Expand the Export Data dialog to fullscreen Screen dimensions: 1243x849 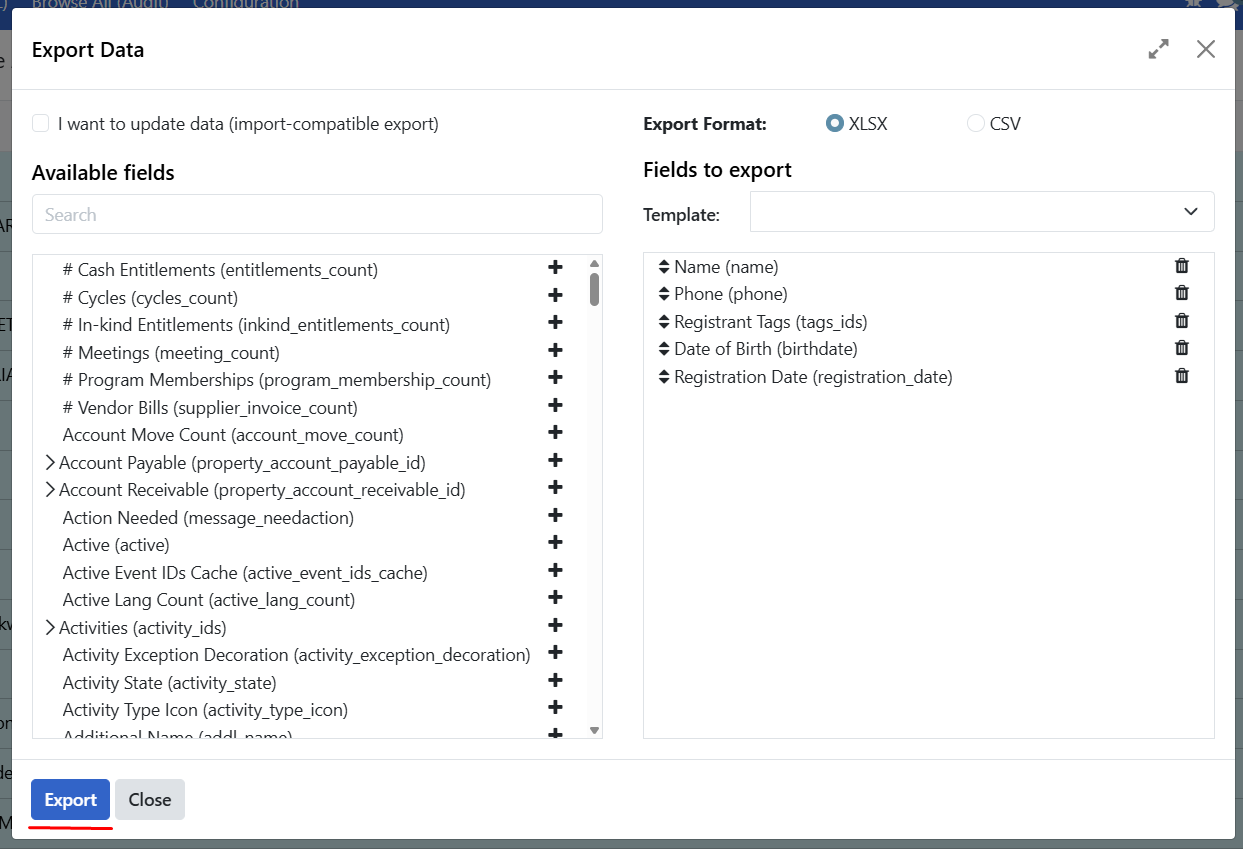click(1158, 48)
